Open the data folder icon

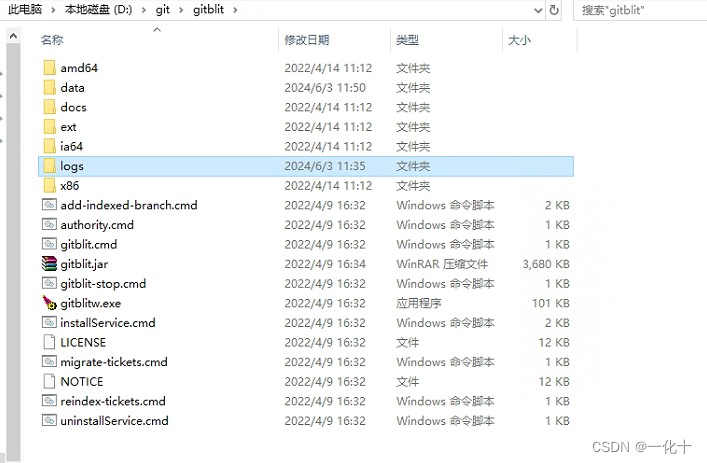tap(50, 87)
